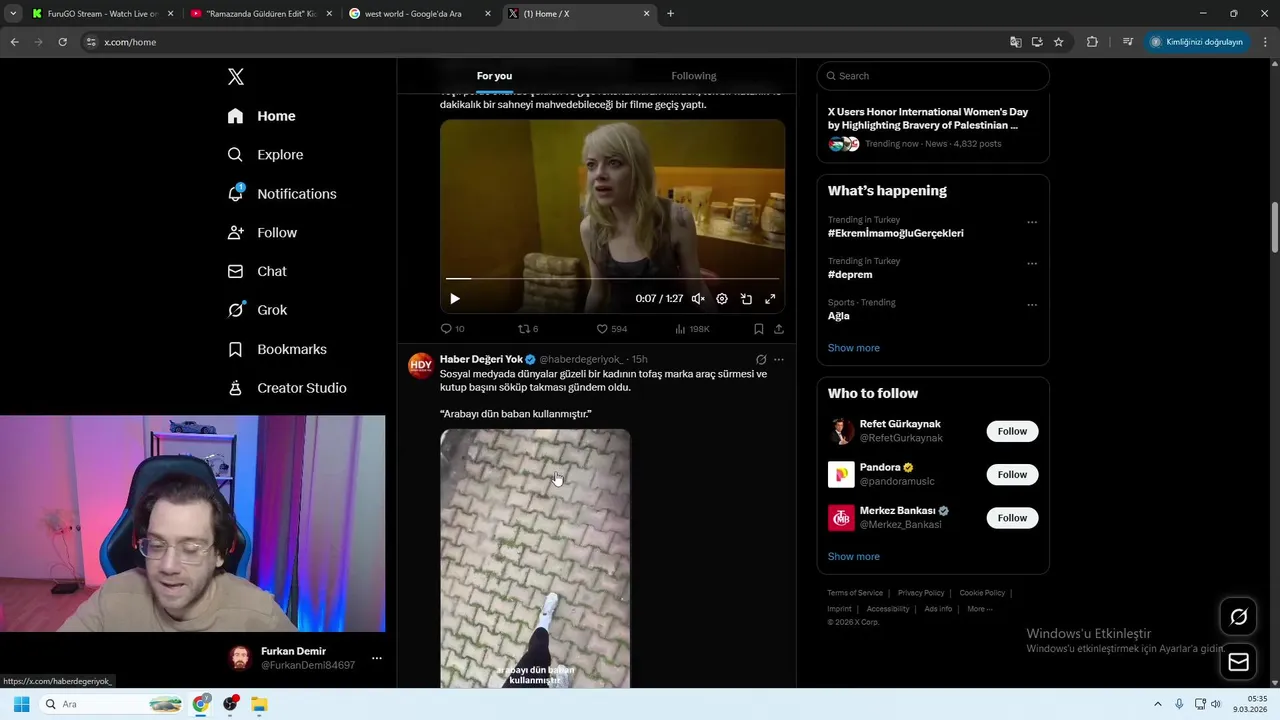Open floating messages envelope button
The height and width of the screenshot is (720, 1280).
(1238, 662)
